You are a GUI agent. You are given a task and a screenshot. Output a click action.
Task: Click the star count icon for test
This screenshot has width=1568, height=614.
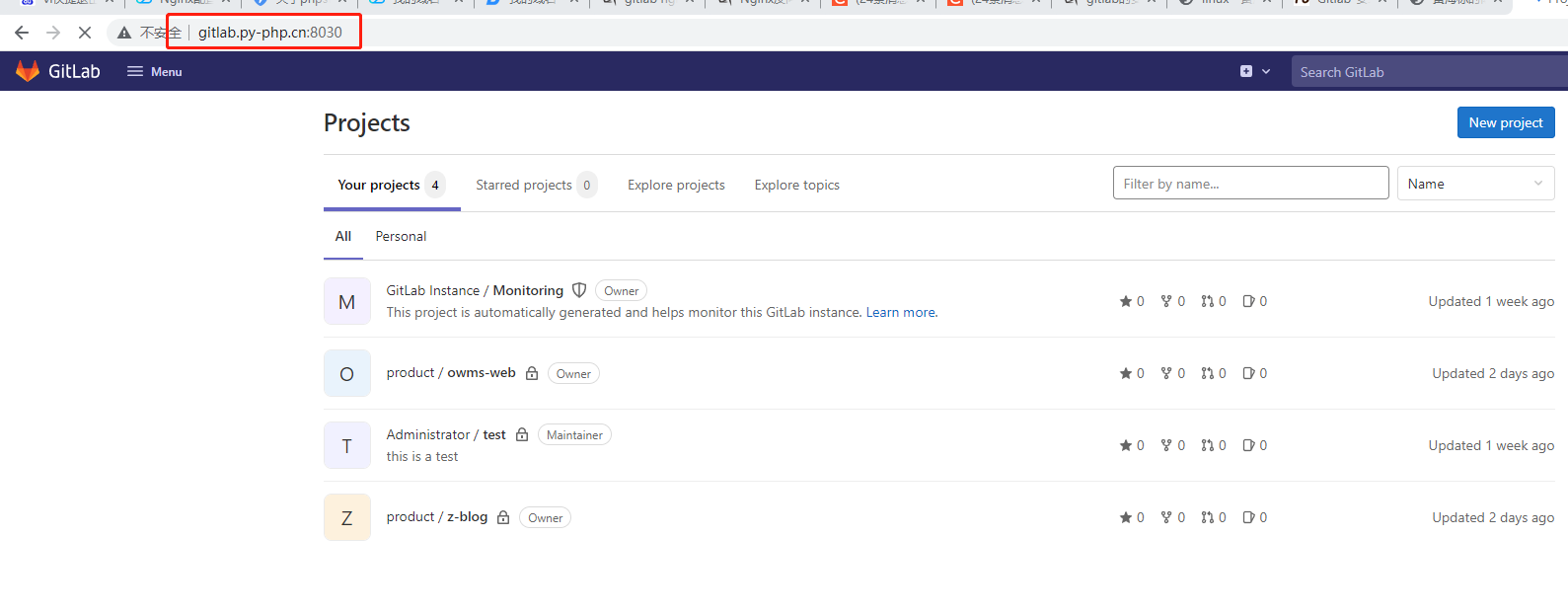[1126, 445]
